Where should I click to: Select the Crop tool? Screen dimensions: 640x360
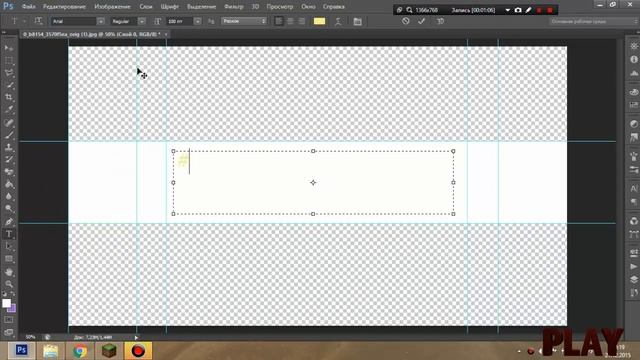[9, 98]
